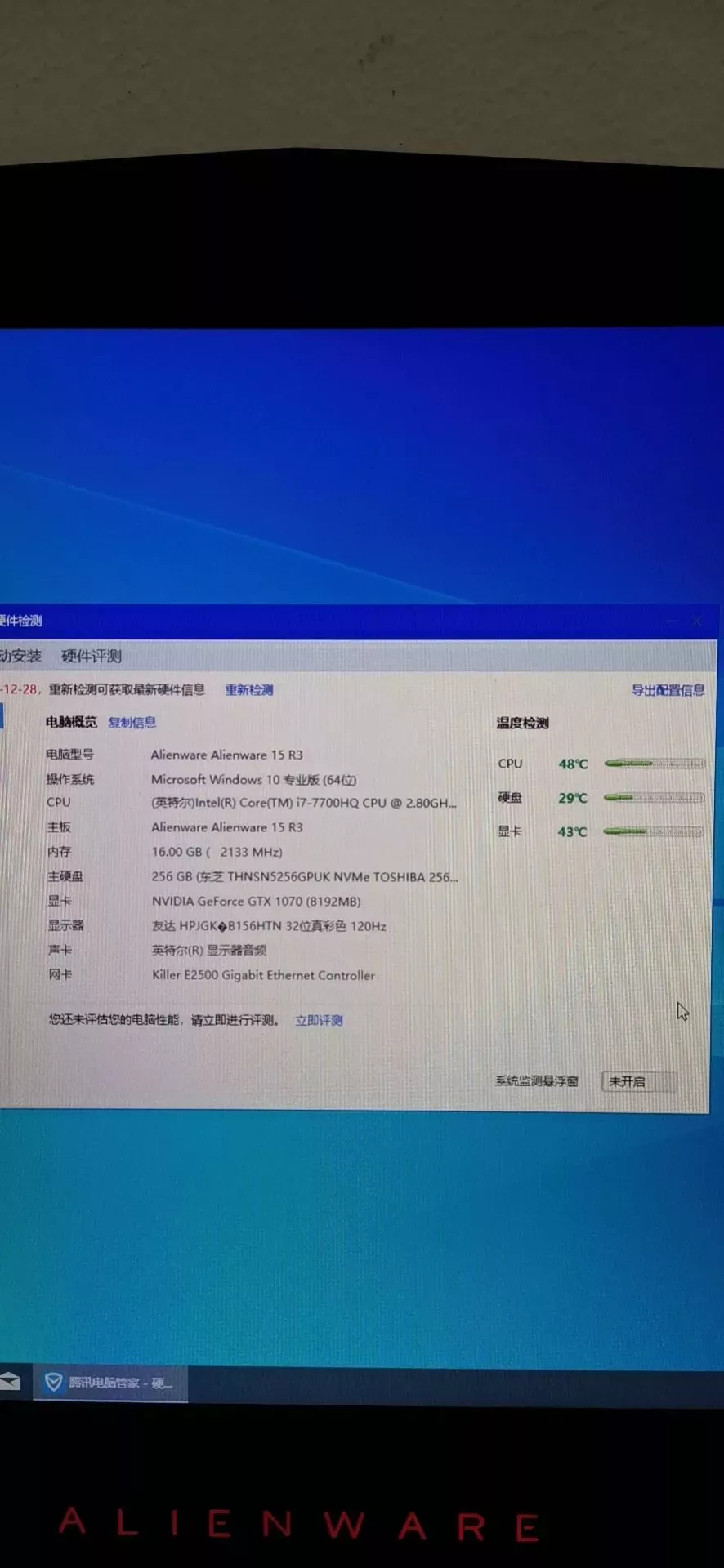
Task: Open the 腾讯电脑管家 taskbar button
Action: [110, 1383]
